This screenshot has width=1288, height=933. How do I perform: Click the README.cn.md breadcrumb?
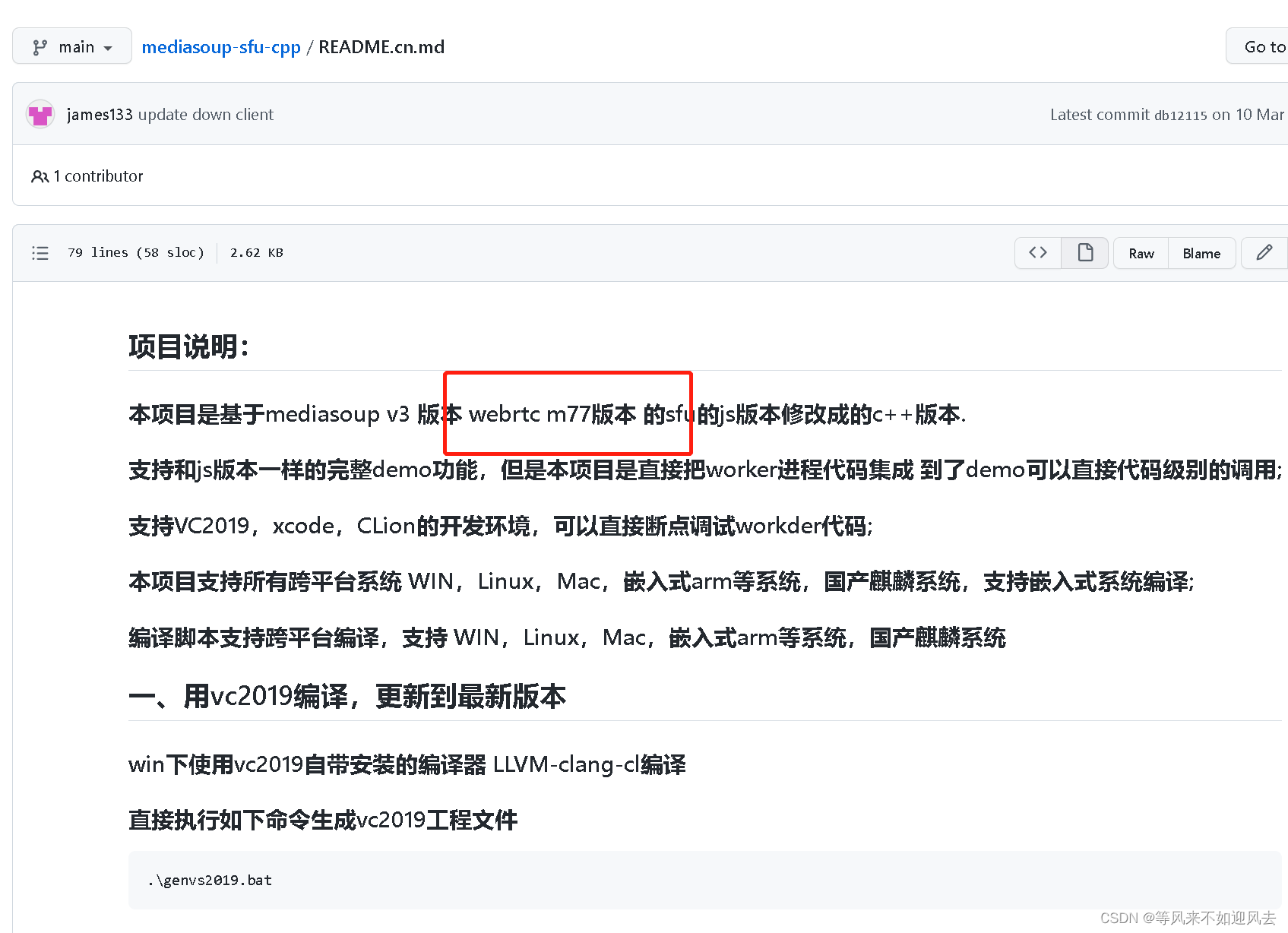click(380, 46)
